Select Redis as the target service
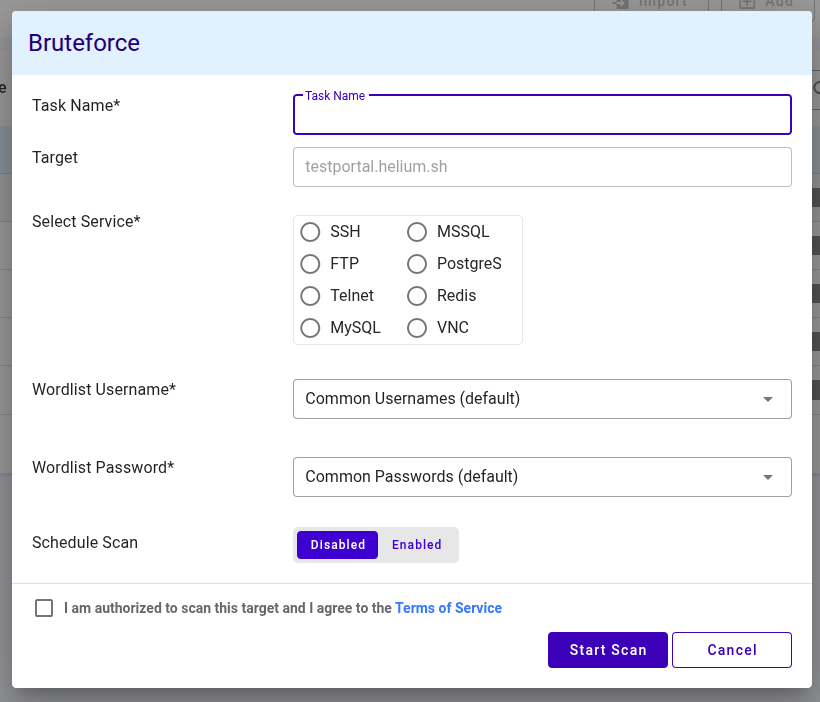The height and width of the screenshot is (702, 820). click(417, 296)
